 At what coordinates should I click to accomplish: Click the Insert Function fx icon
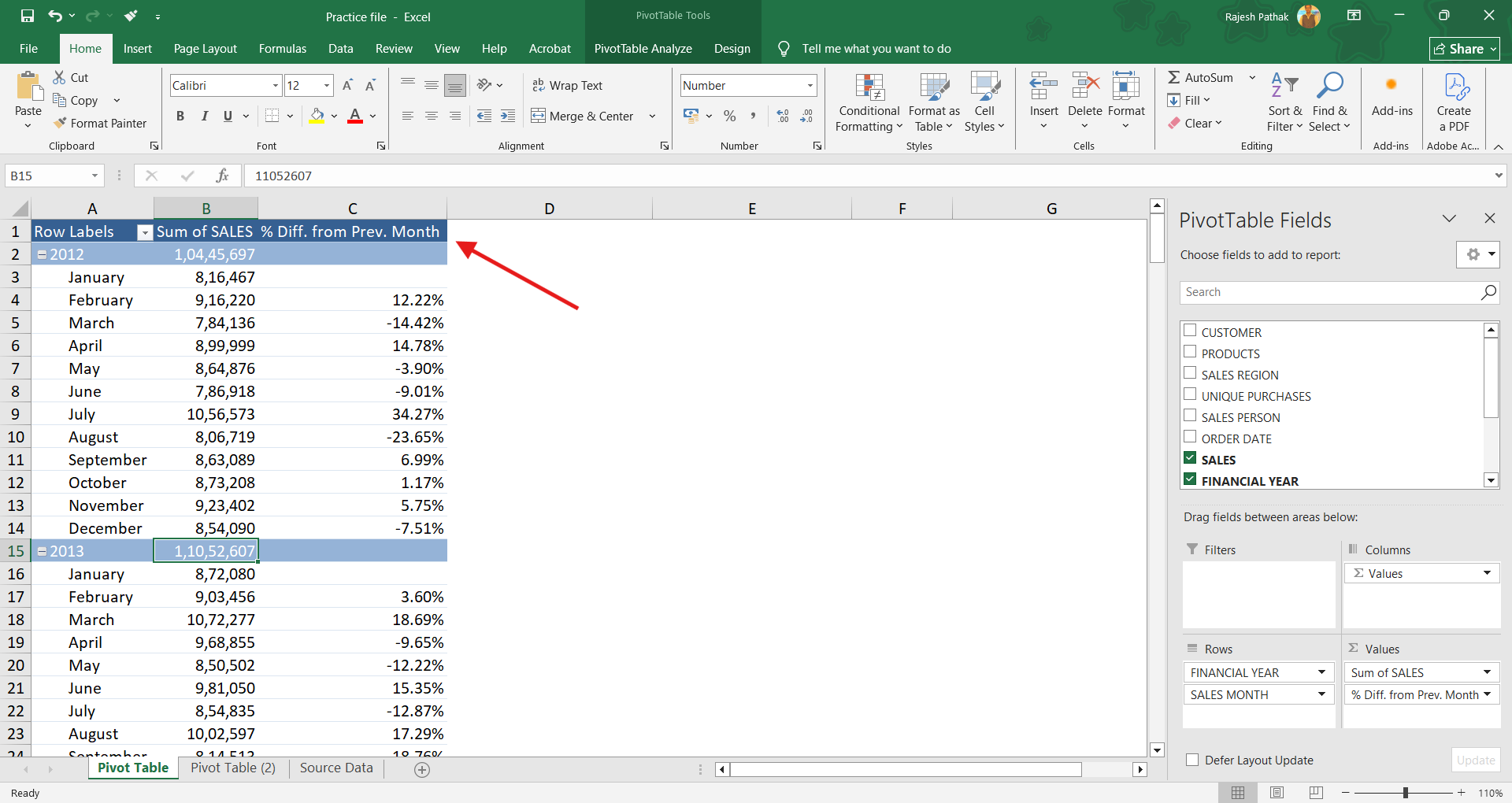coord(223,176)
